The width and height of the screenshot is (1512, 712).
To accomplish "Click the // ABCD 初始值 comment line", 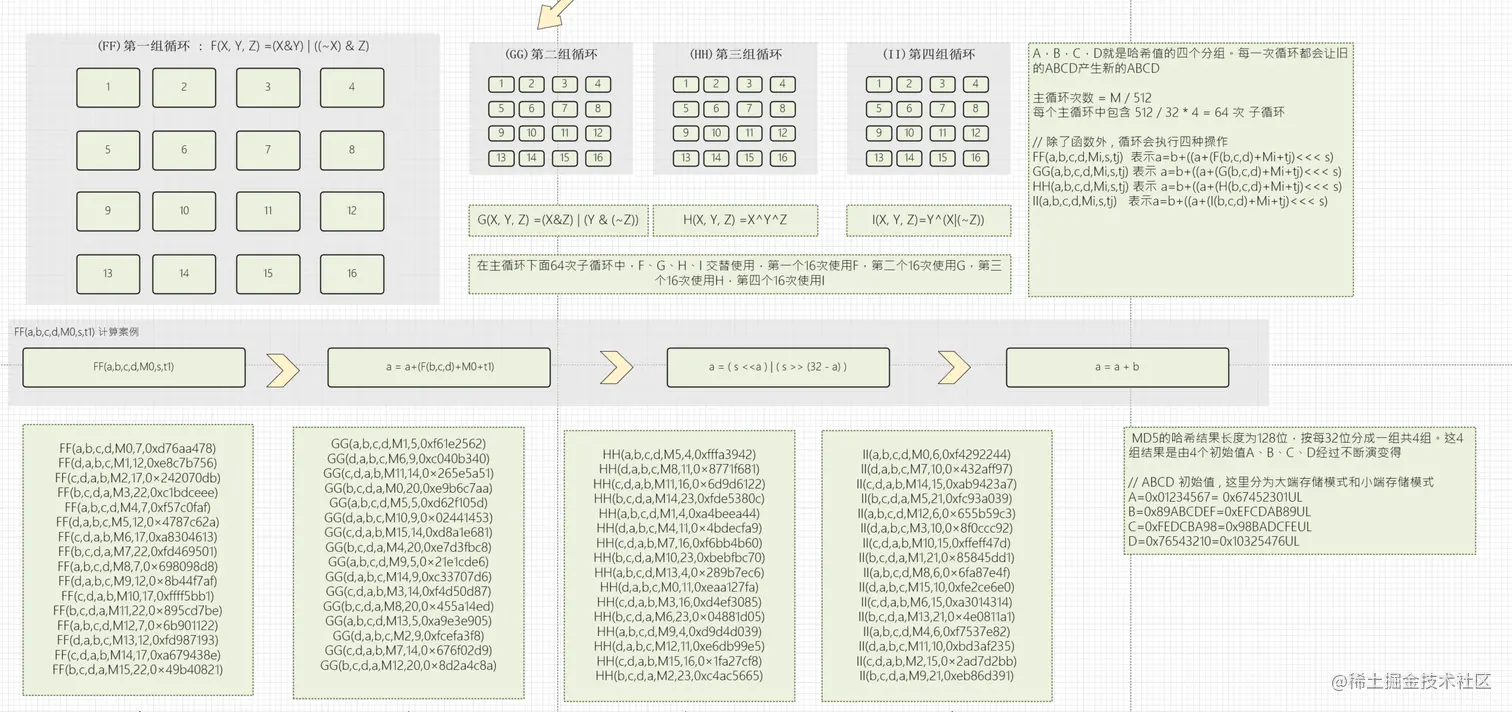I will (x=1280, y=482).
